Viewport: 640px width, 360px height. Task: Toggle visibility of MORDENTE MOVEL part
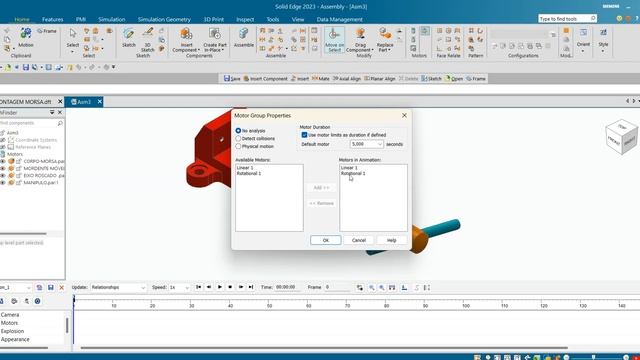(x=3, y=168)
